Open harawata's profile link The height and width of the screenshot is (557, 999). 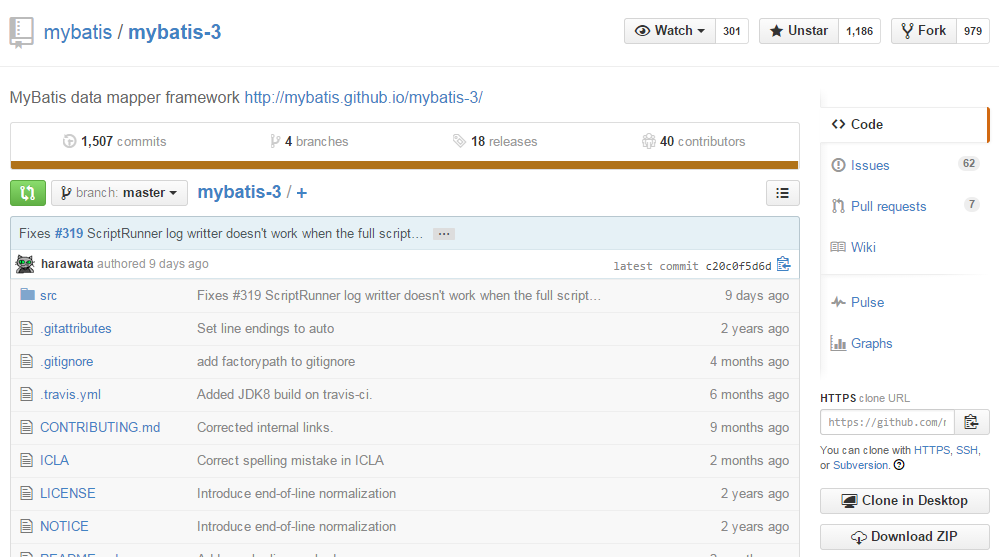67,263
